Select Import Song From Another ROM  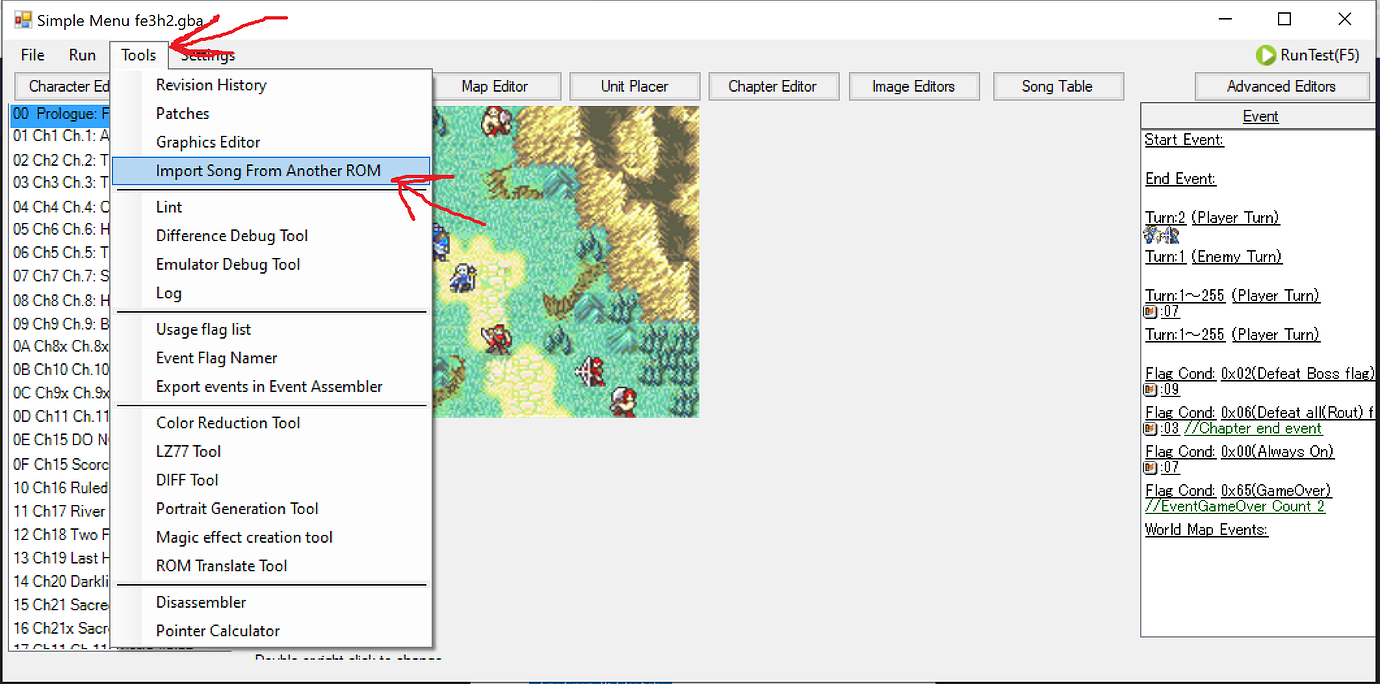(271, 170)
